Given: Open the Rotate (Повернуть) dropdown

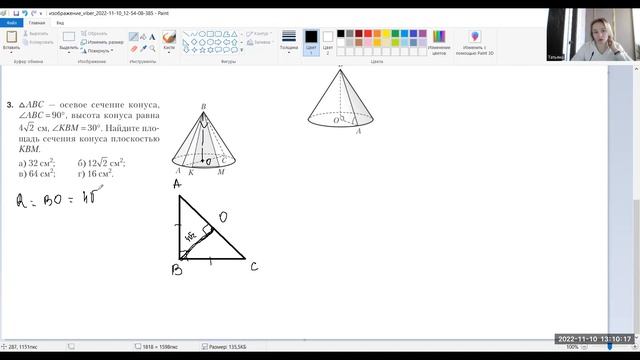Looking at the screenshot, I should pos(97,51).
